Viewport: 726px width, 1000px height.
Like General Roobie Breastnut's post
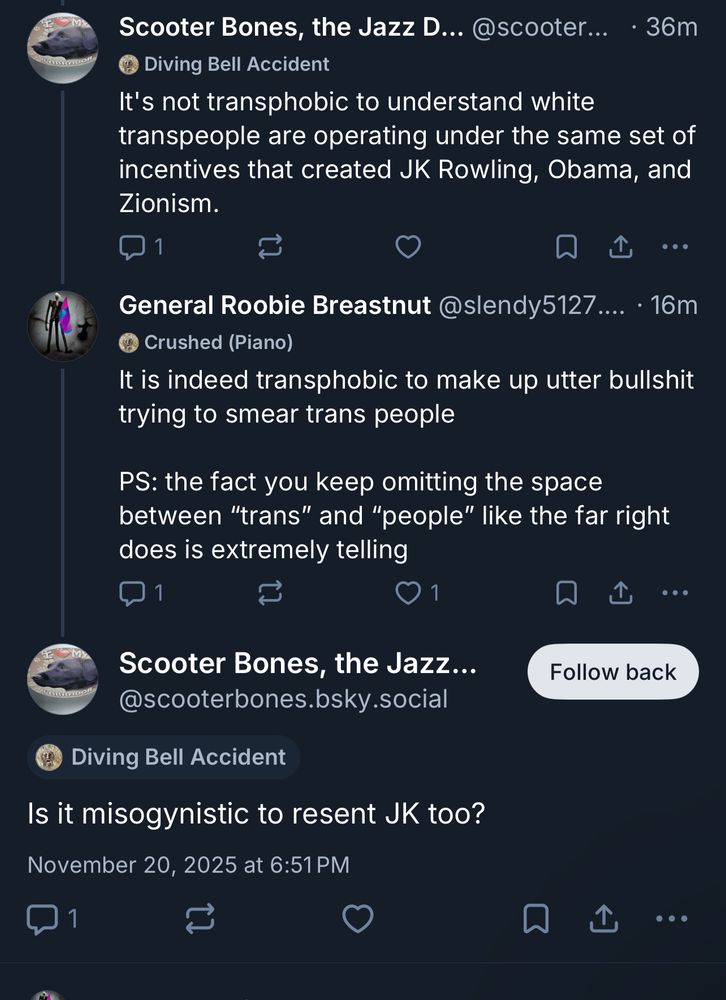[x=409, y=593]
